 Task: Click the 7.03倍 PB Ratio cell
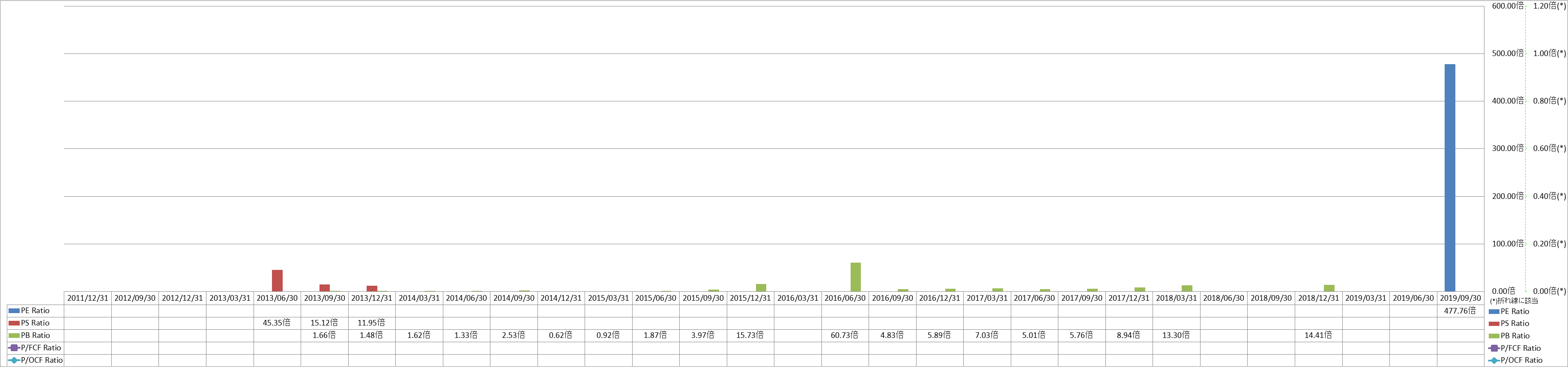tap(987, 335)
